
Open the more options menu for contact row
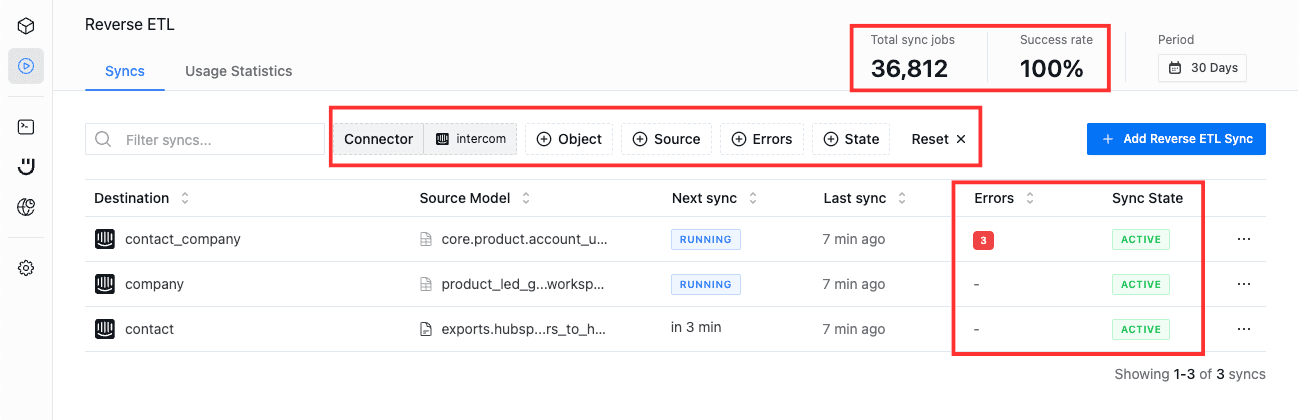tap(1244, 329)
